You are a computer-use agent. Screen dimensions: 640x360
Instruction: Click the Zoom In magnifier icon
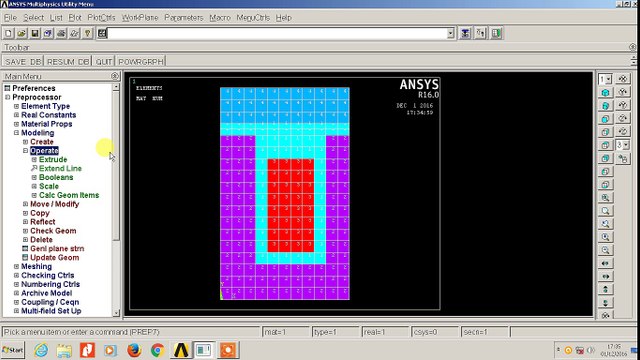(x=606, y=237)
